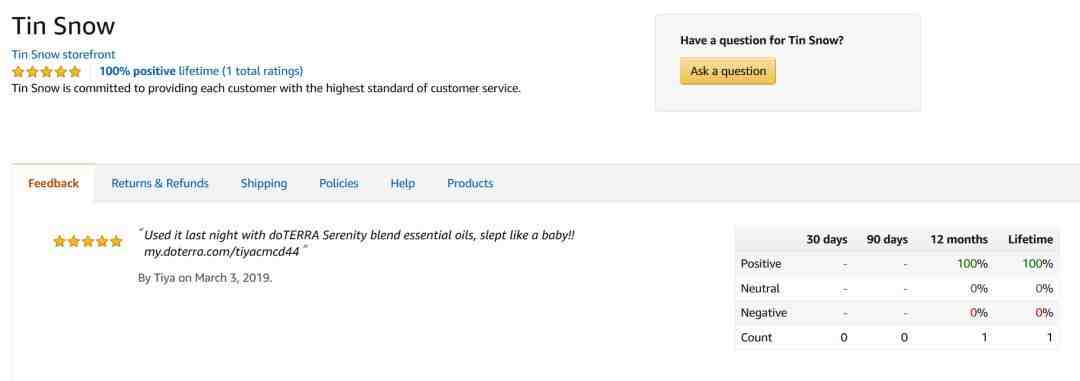Click the Tin Snow seller name heading
Image resolution: width=1080 pixels, height=381 pixels.
point(63,26)
